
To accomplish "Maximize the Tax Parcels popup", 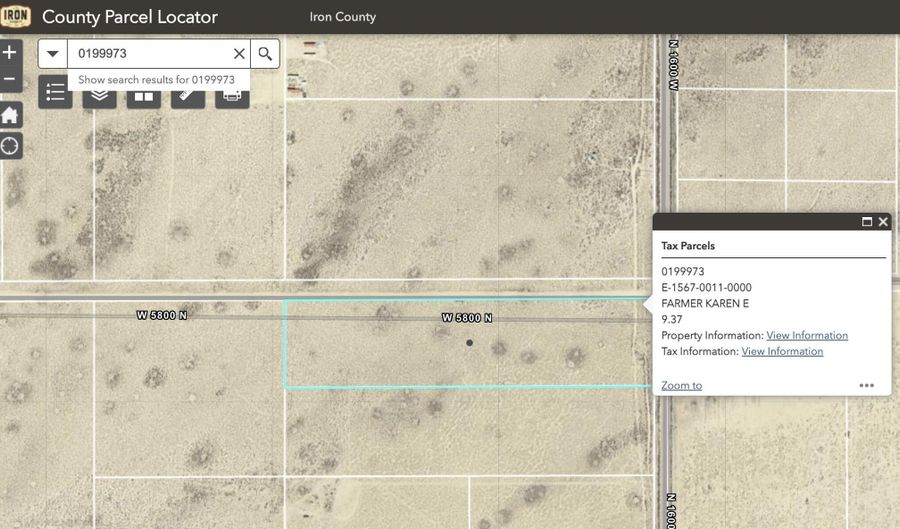I will [x=867, y=222].
